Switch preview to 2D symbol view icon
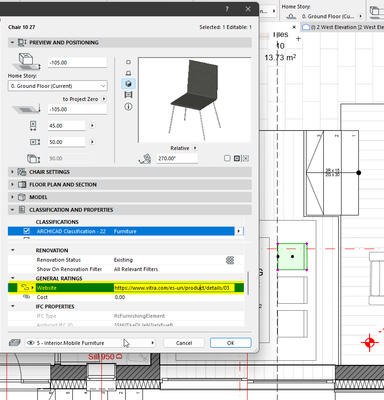 (128, 62)
